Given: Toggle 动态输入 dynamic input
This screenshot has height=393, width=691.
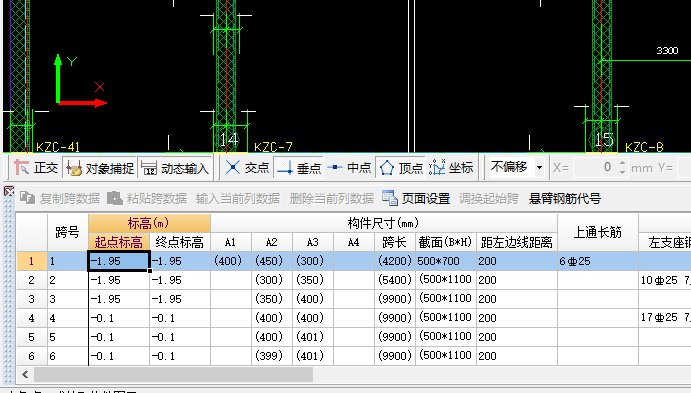Looking at the screenshot, I should [x=175, y=168].
